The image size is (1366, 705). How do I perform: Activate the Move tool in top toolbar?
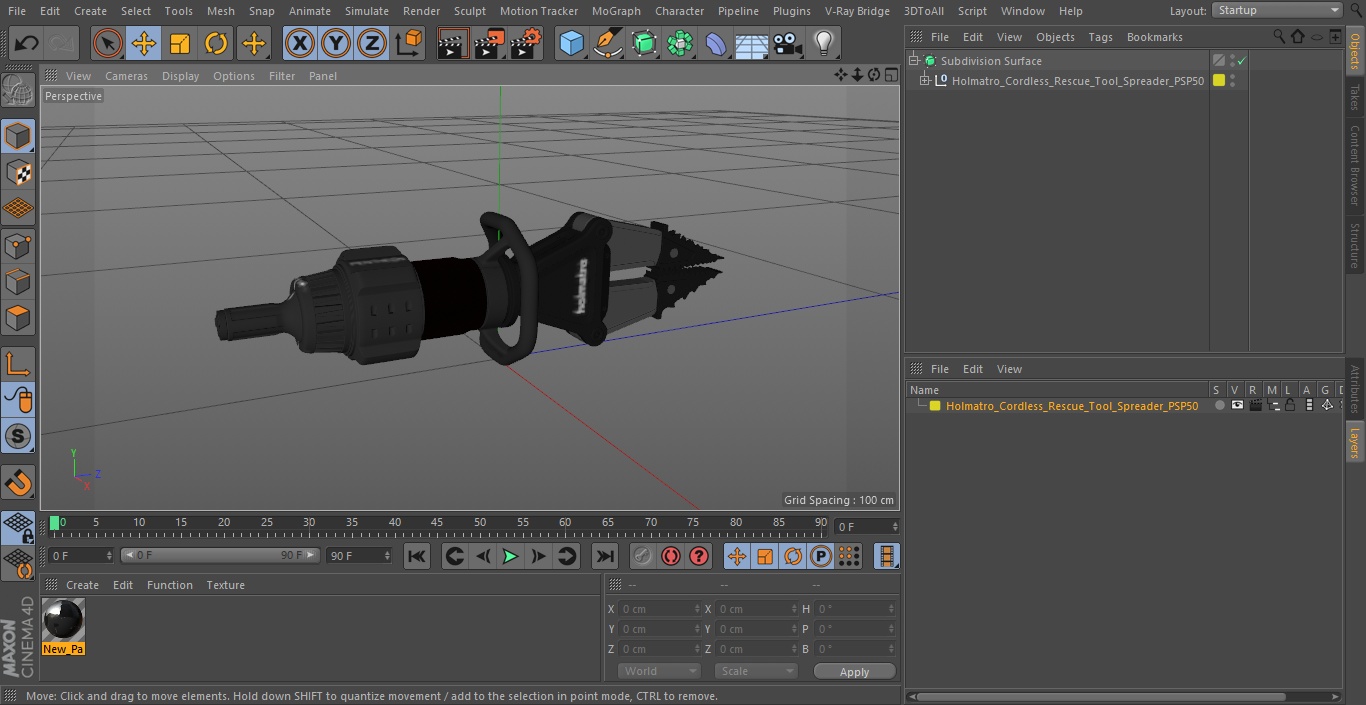click(144, 43)
